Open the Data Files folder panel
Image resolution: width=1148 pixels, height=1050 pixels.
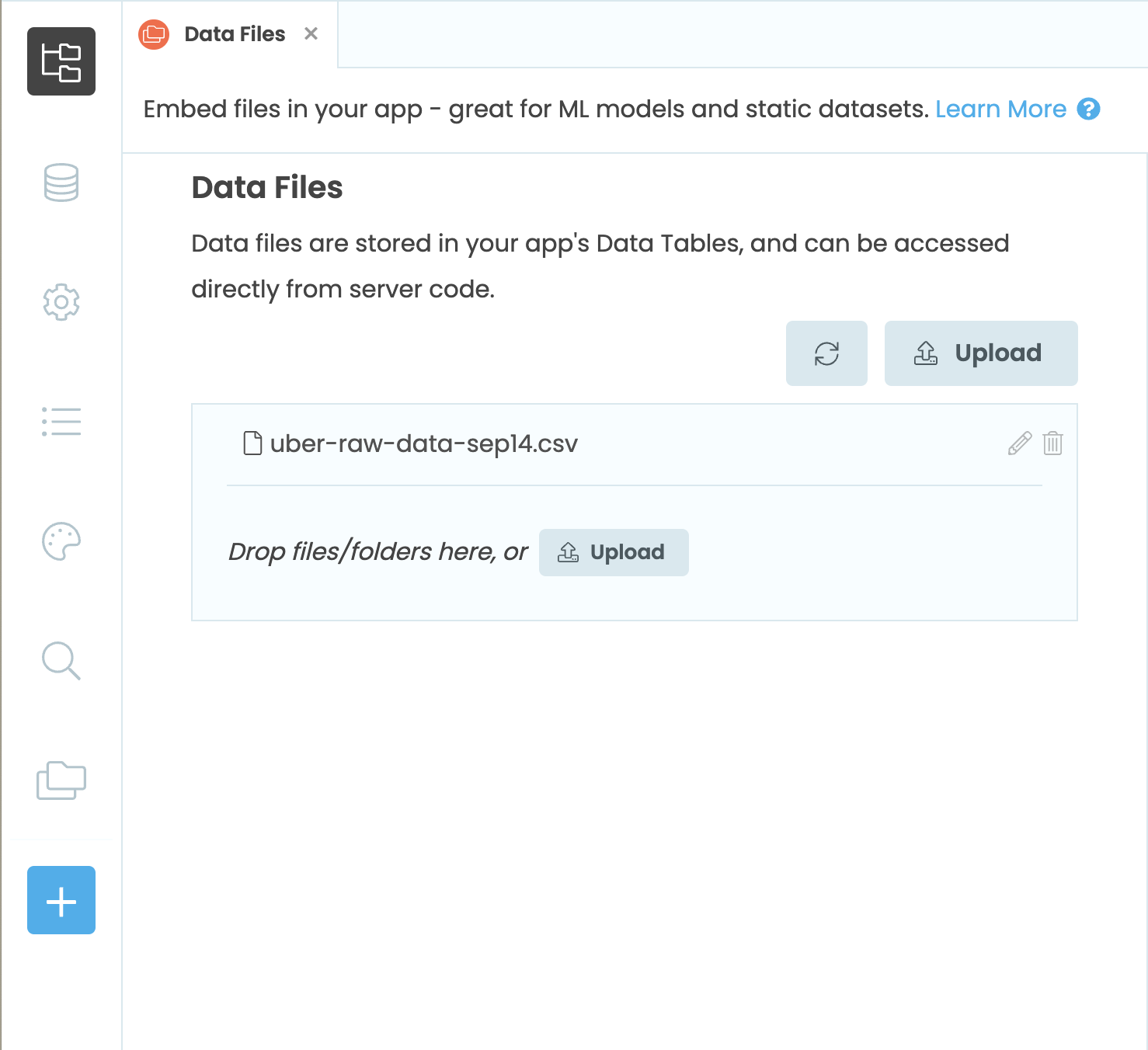coord(61,781)
